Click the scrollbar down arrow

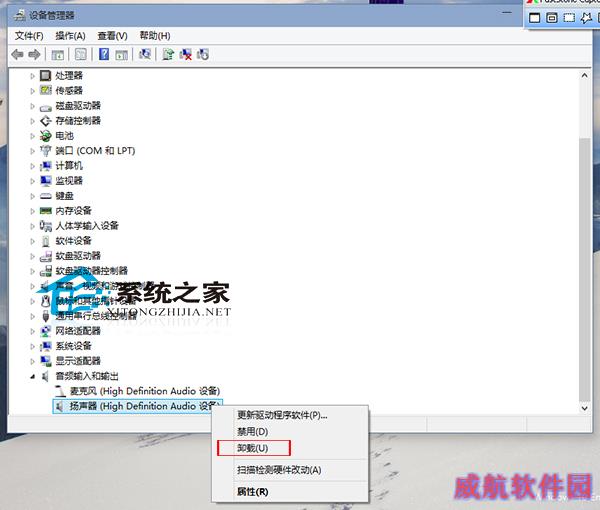[x=585, y=408]
